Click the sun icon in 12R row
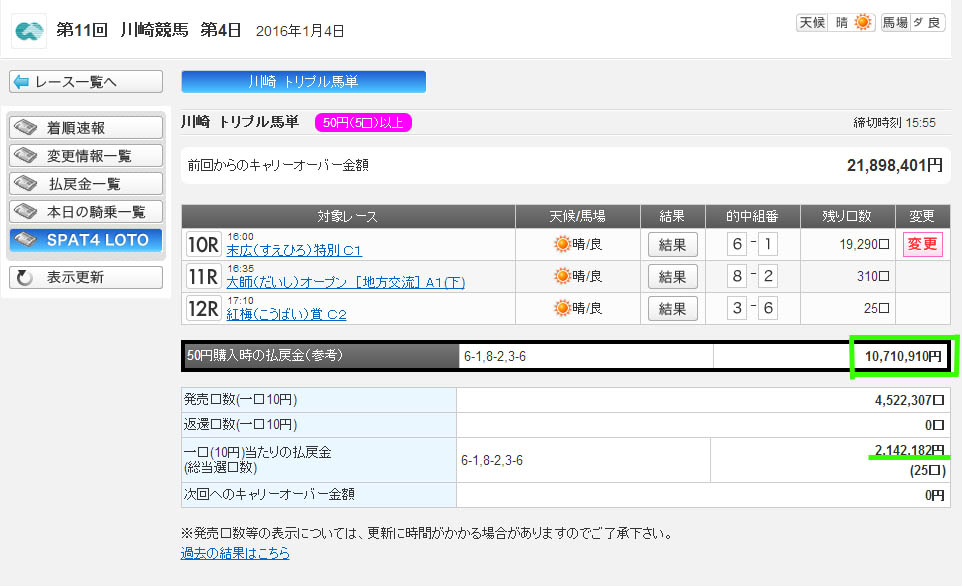The width and height of the screenshot is (962, 586). click(563, 308)
